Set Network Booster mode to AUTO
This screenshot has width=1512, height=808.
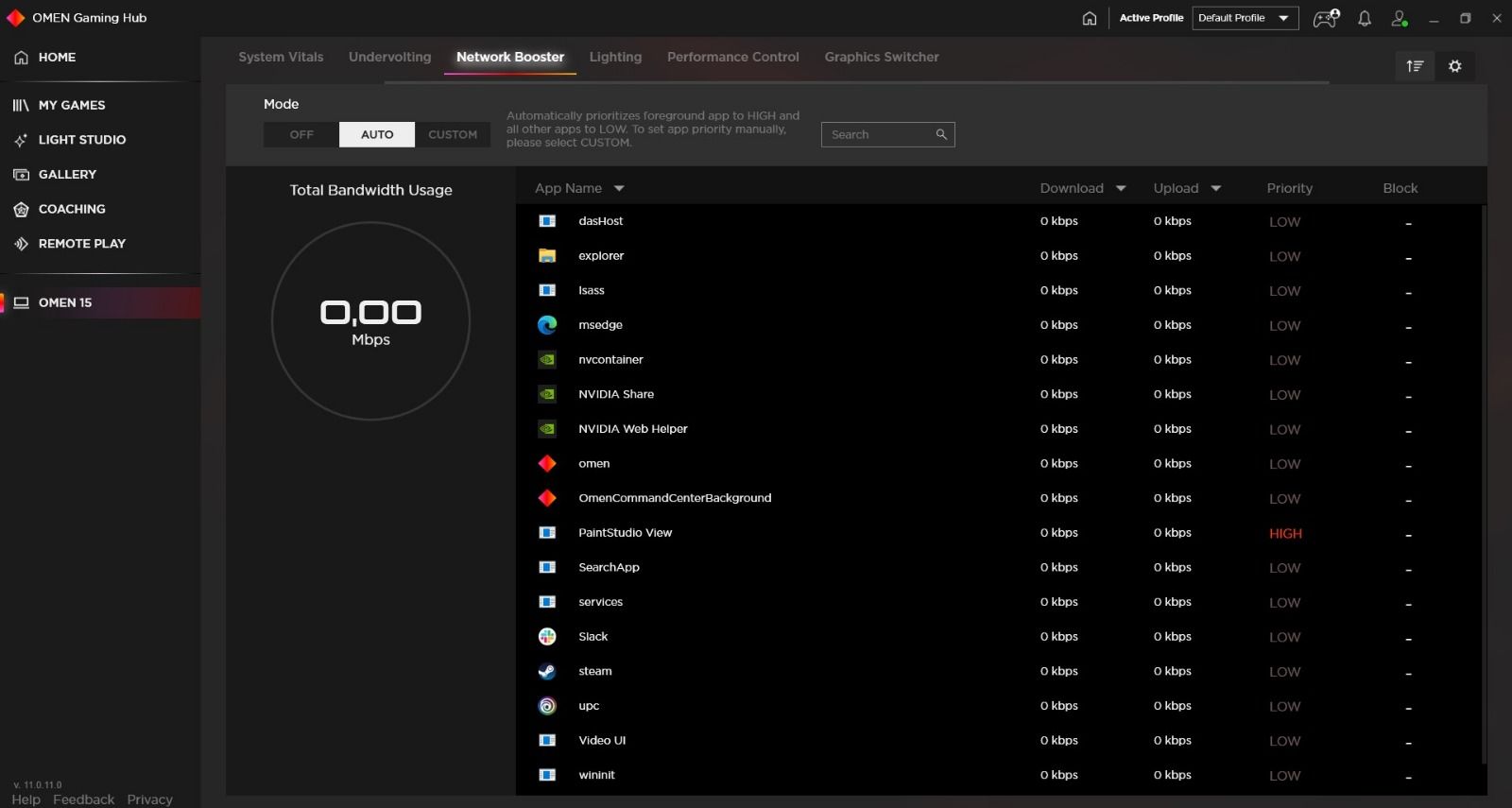click(x=377, y=134)
